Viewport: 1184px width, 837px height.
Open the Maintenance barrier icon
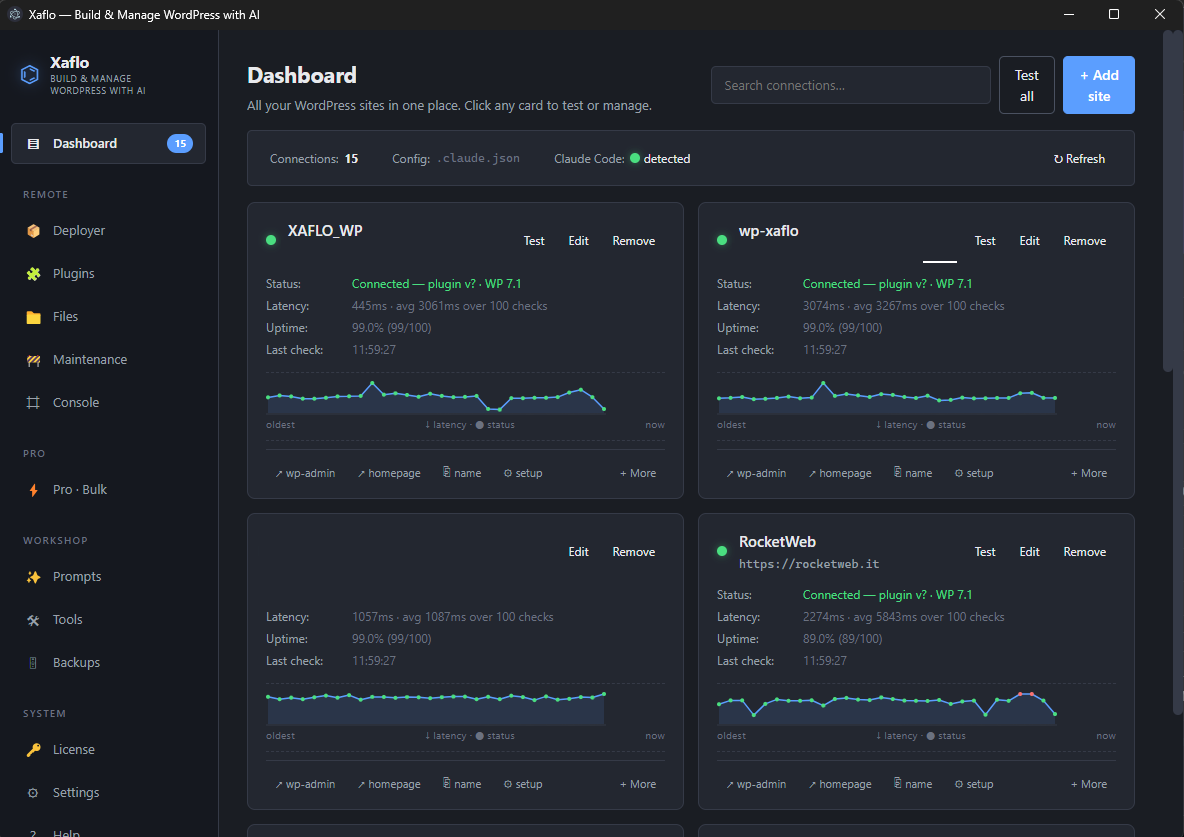coord(33,360)
